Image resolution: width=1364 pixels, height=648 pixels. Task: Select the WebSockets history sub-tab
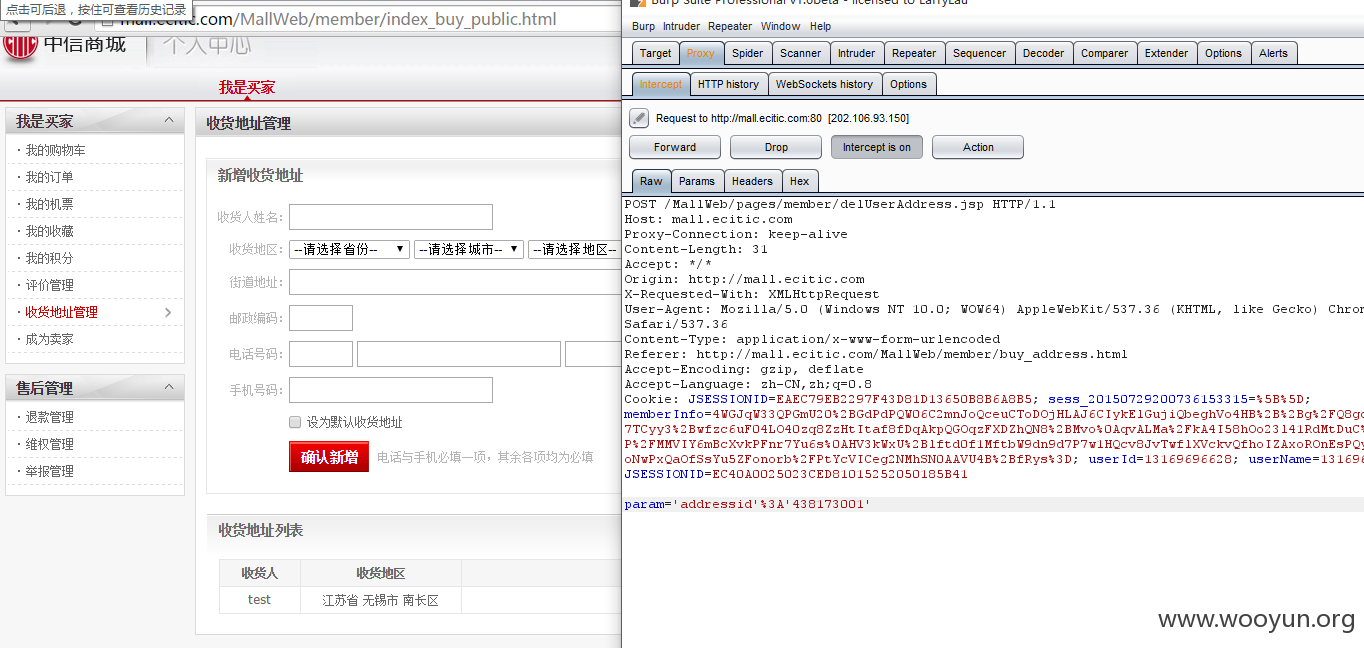[x=824, y=84]
